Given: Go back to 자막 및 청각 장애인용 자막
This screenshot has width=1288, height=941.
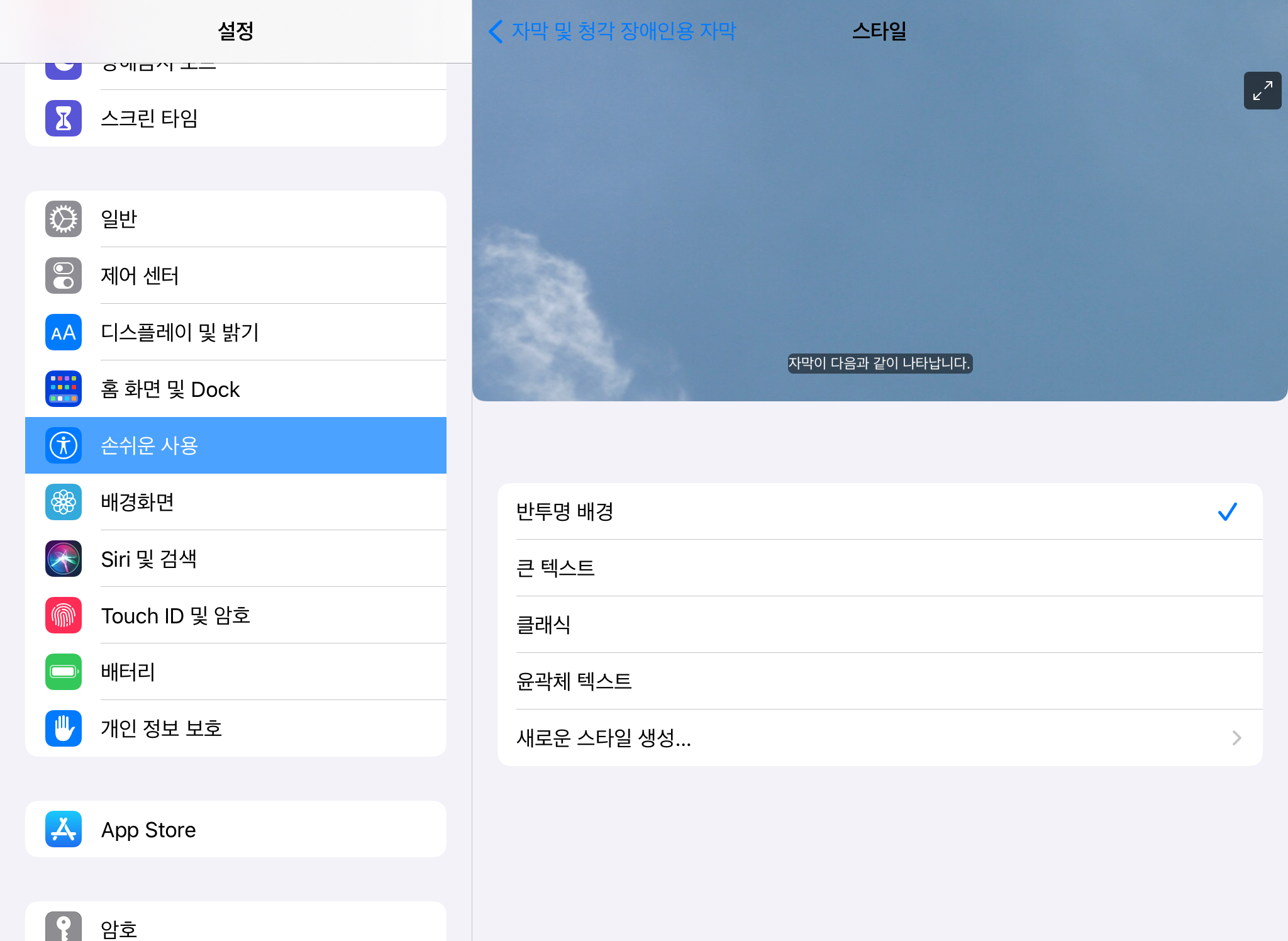Looking at the screenshot, I should pos(613,31).
